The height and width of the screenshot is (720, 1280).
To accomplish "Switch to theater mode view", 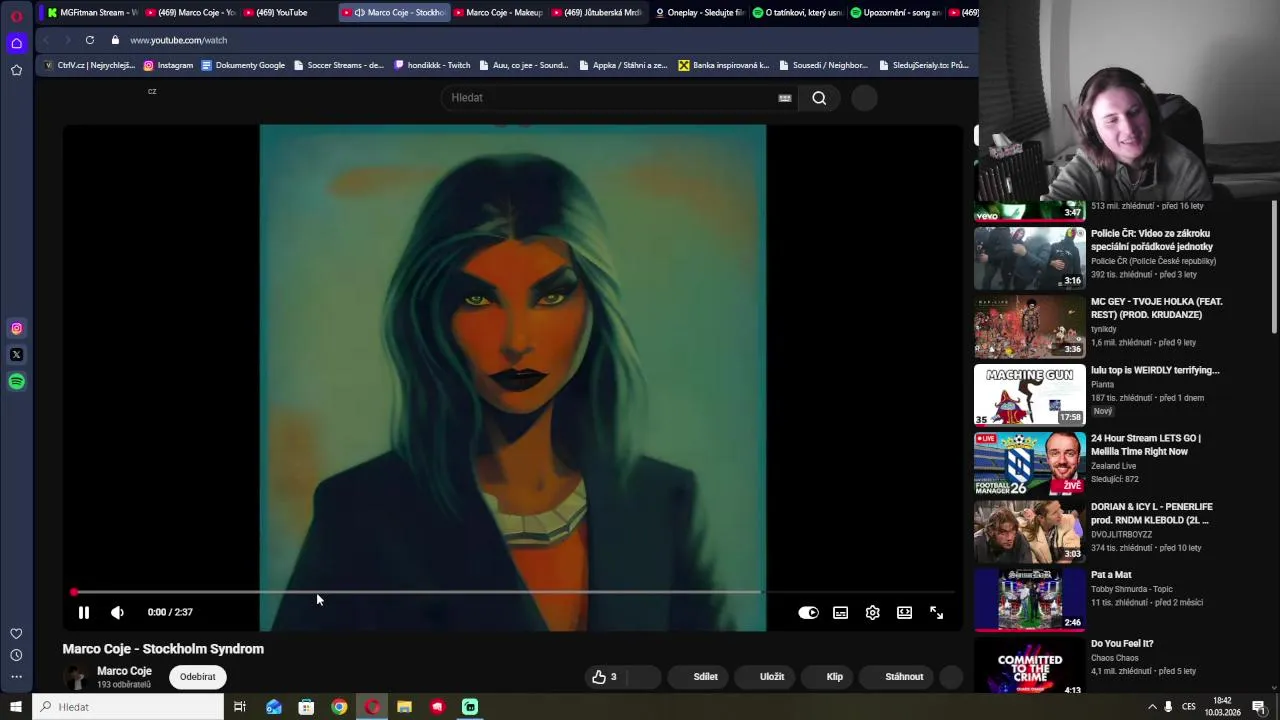I will click(904, 612).
